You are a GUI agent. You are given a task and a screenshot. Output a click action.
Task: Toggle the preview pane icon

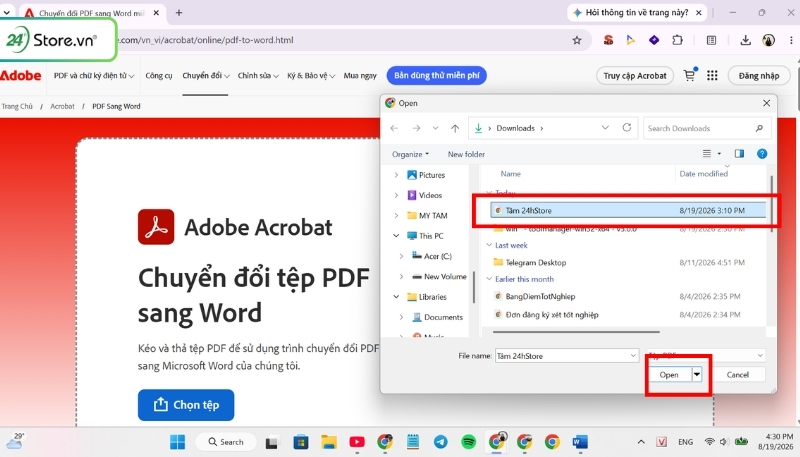coord(739,154)
